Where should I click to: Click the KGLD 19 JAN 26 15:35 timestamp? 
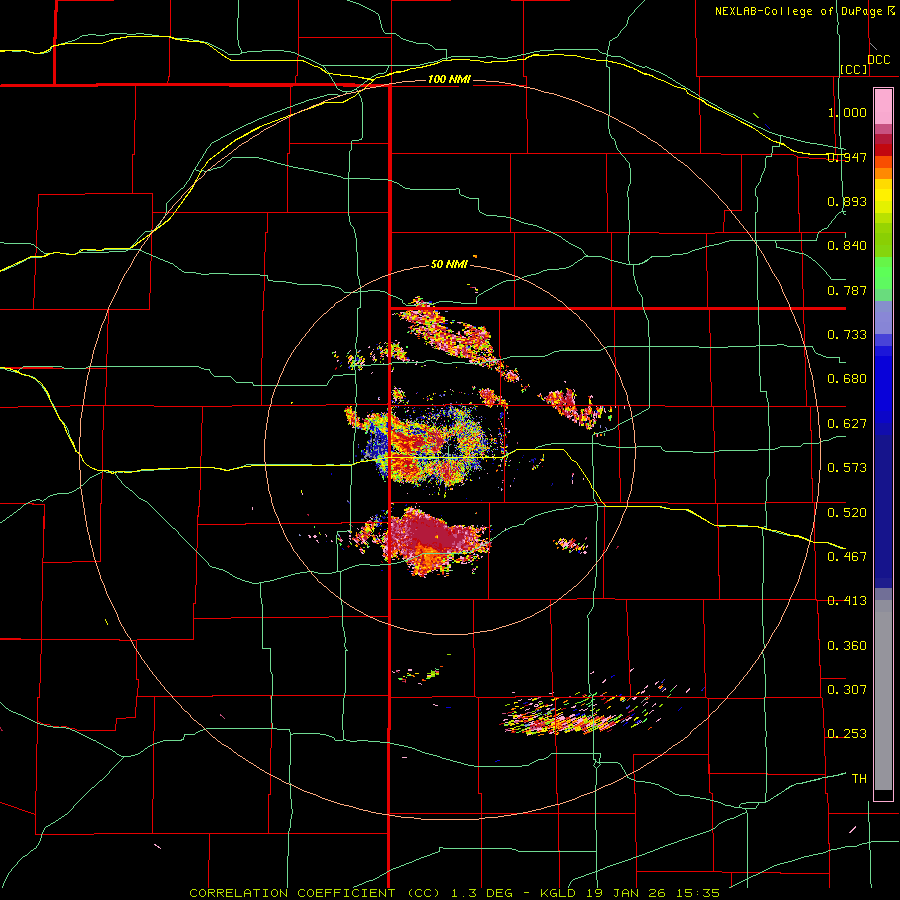630,893
